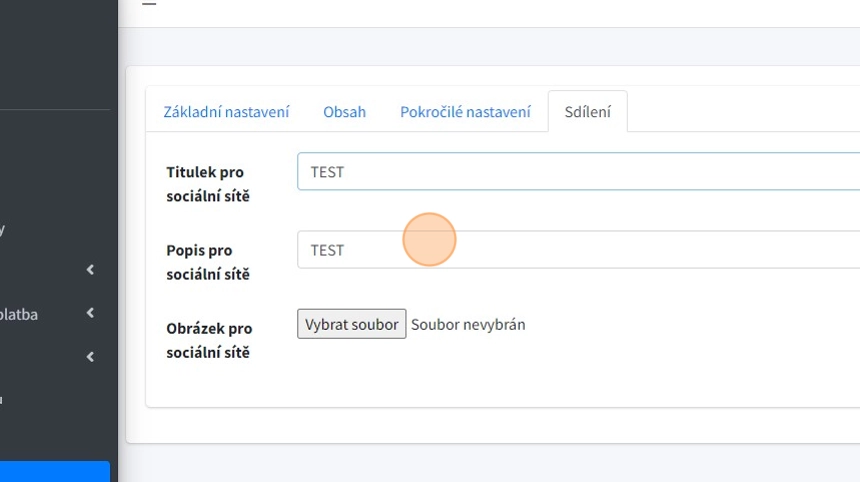The image size is (860, 482).
Task: Open the sidebar item ending in "y"
Action: (3, 229)
